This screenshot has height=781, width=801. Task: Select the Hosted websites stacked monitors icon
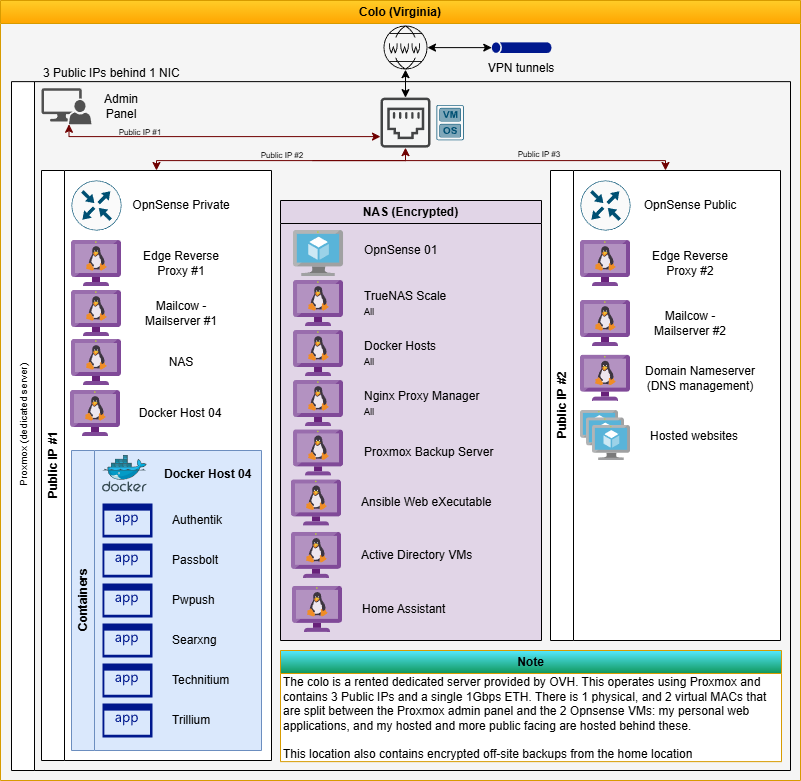605,435
